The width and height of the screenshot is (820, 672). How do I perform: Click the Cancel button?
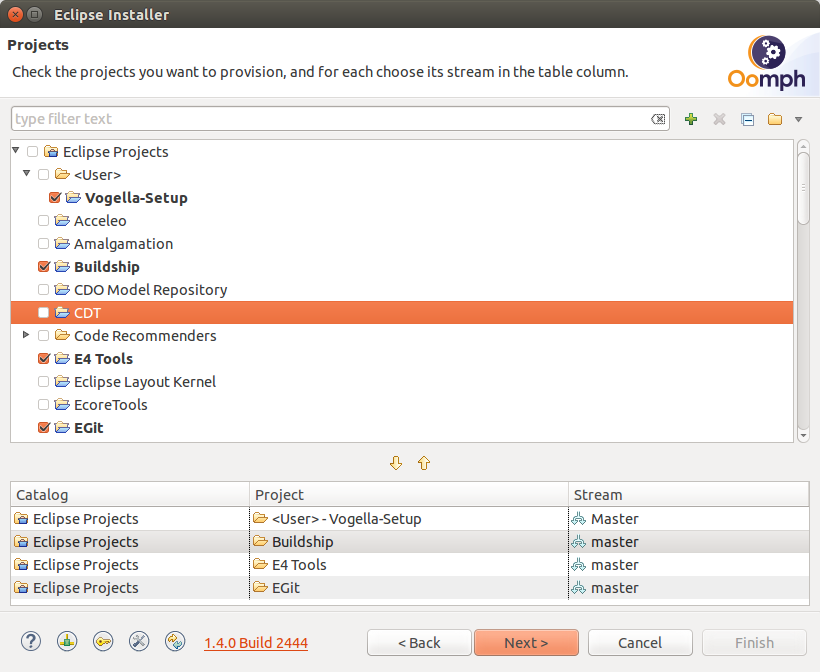(640, 643)
